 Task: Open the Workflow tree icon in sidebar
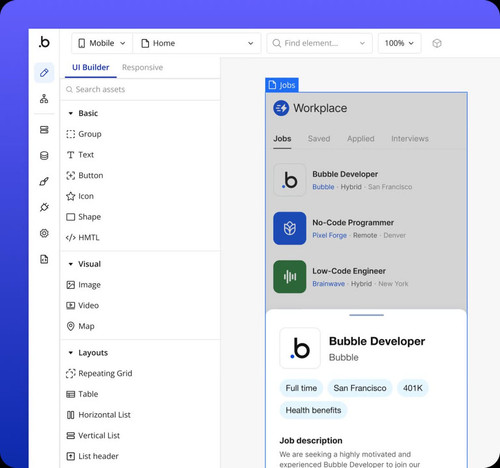tap(44, 99)
